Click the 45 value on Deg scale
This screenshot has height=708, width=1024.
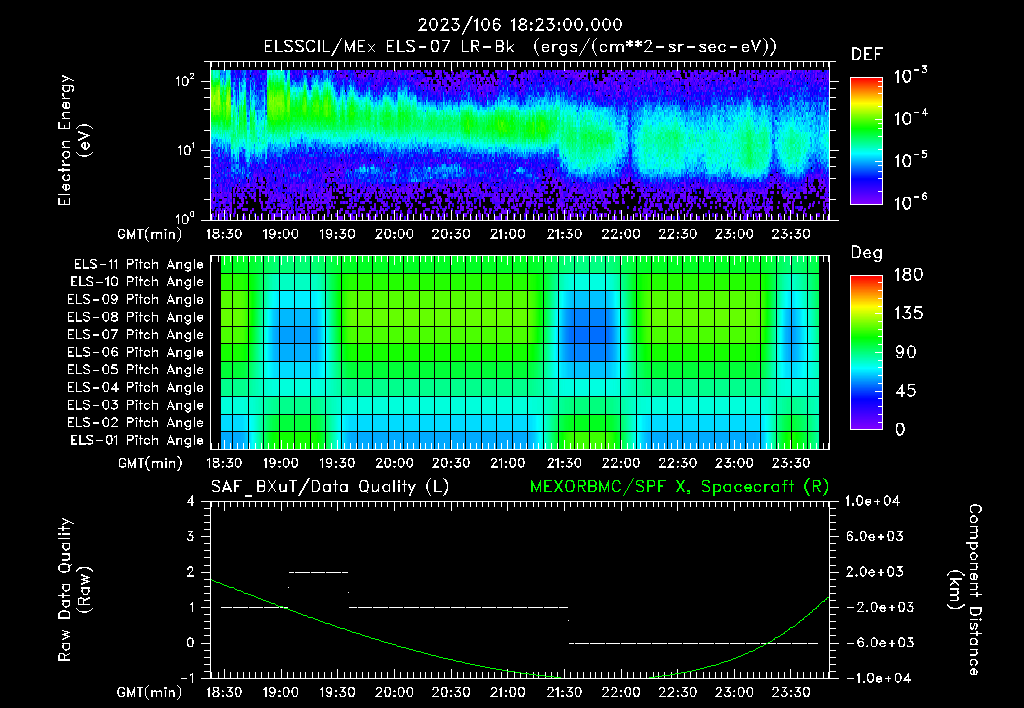click(x=906, y=391)
